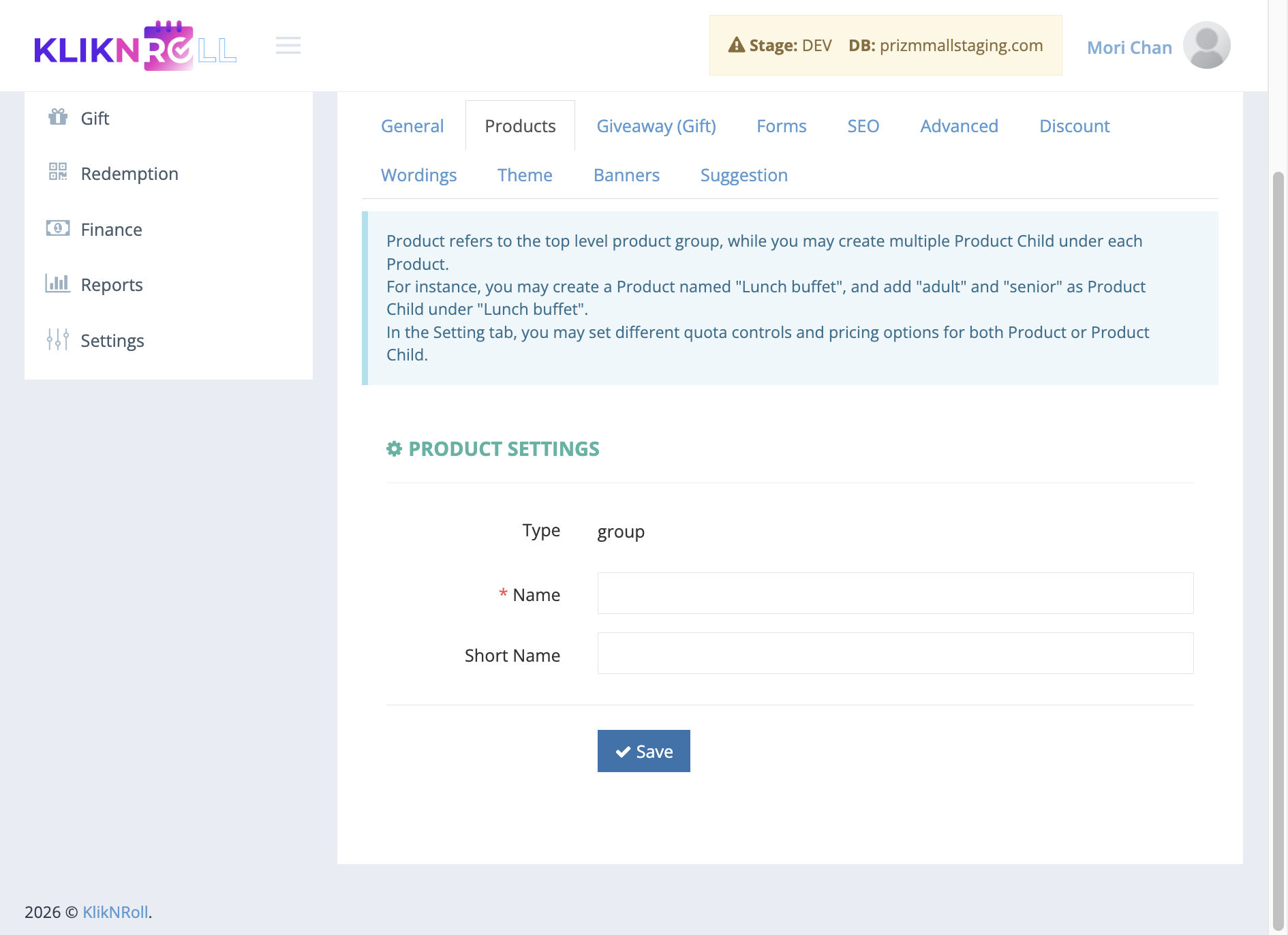Click the Reports bar chart icon
This screenshot has width=1288, height=935.
[x=58, y=283]
